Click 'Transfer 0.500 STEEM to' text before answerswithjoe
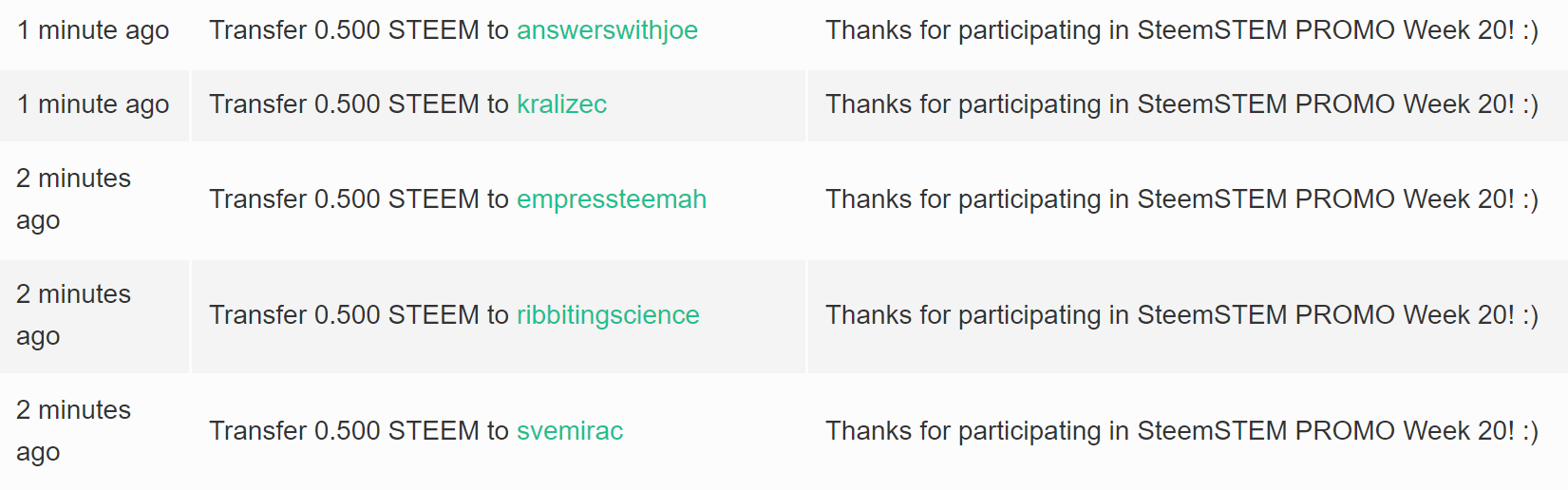 tap(359, 30)
